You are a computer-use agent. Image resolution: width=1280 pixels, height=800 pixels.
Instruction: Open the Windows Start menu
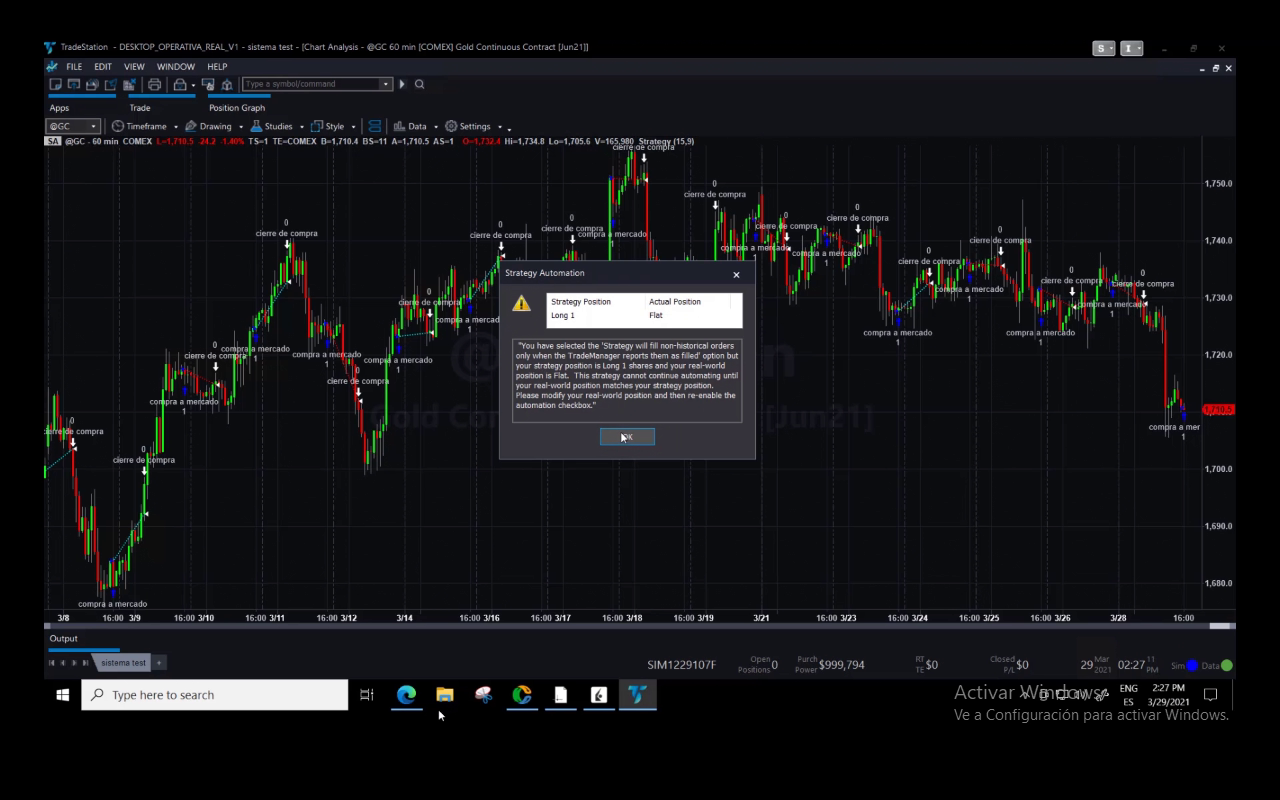(x=62, y=695)
